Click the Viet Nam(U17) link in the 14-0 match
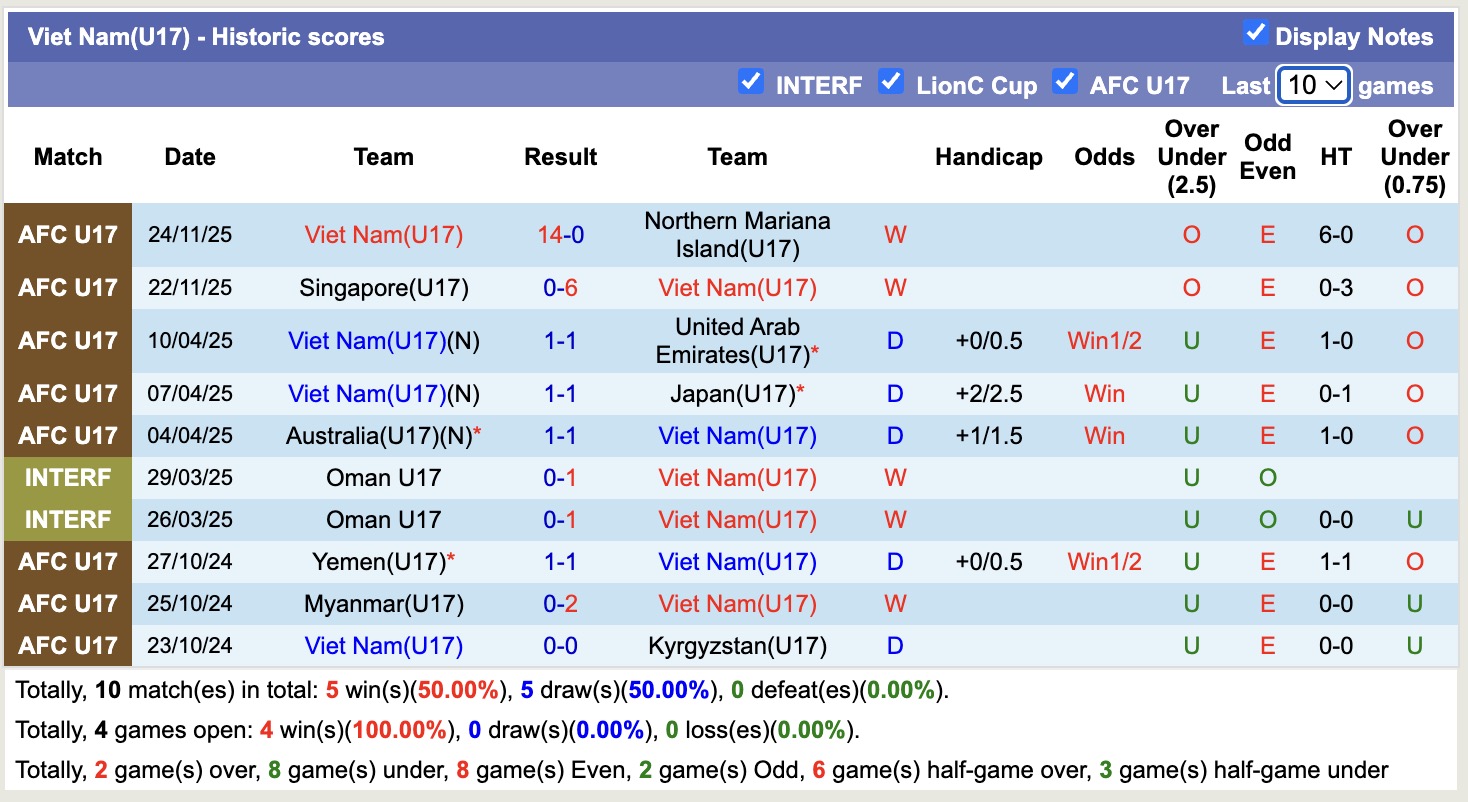This screenshot has width=1468, height=802. pyautogui.click(x=383, y=234)
